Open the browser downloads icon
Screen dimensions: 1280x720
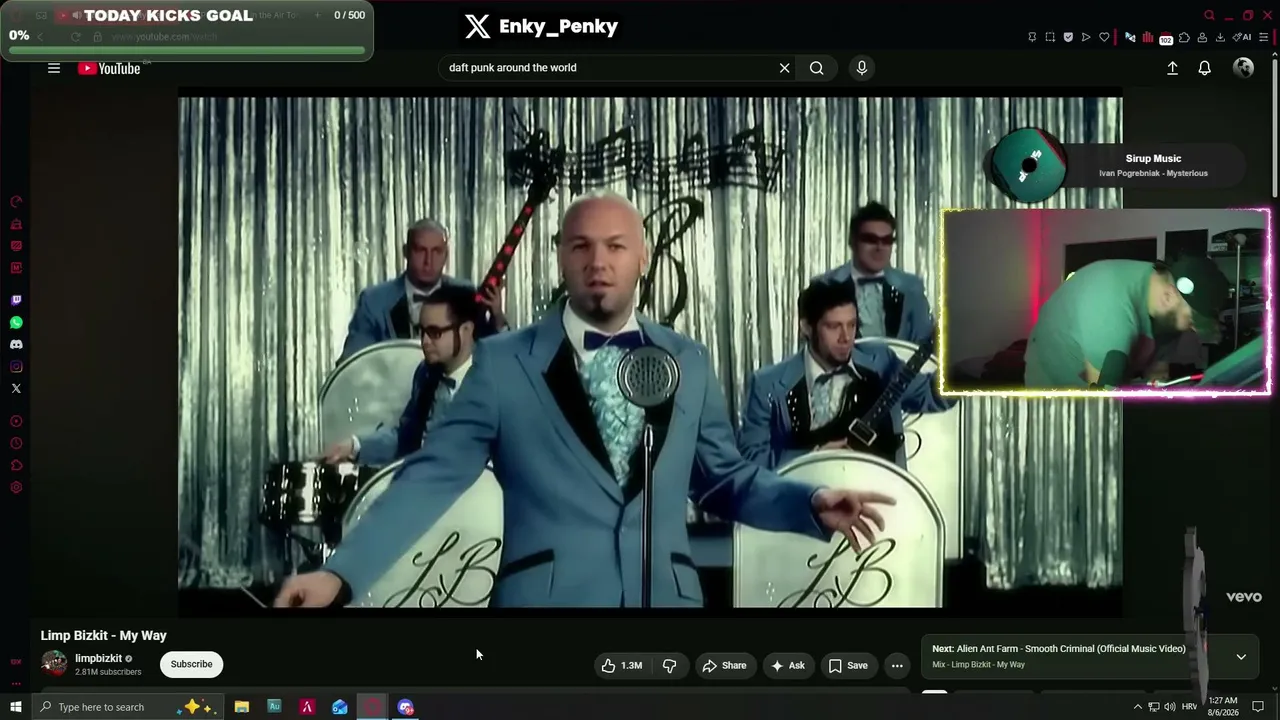click(1219, 37)
